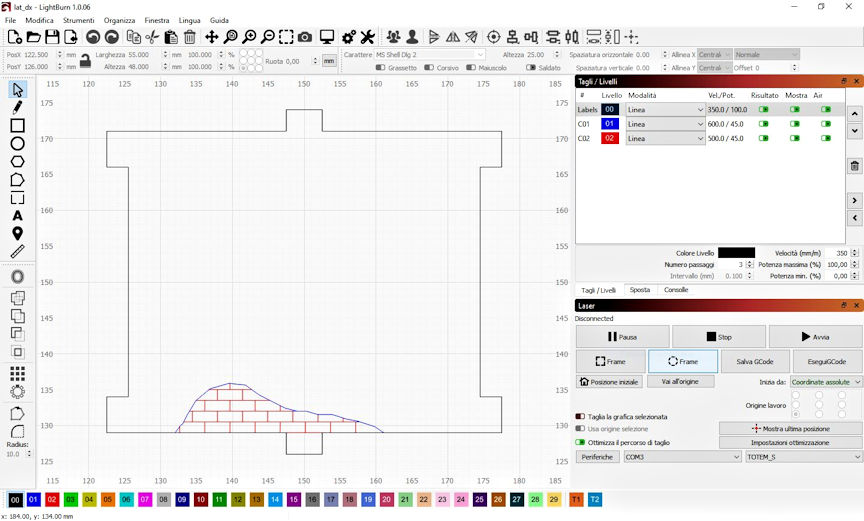864x521 pixels.
Task: Click the Save file floppy icon
Action: tap(52, 37)
